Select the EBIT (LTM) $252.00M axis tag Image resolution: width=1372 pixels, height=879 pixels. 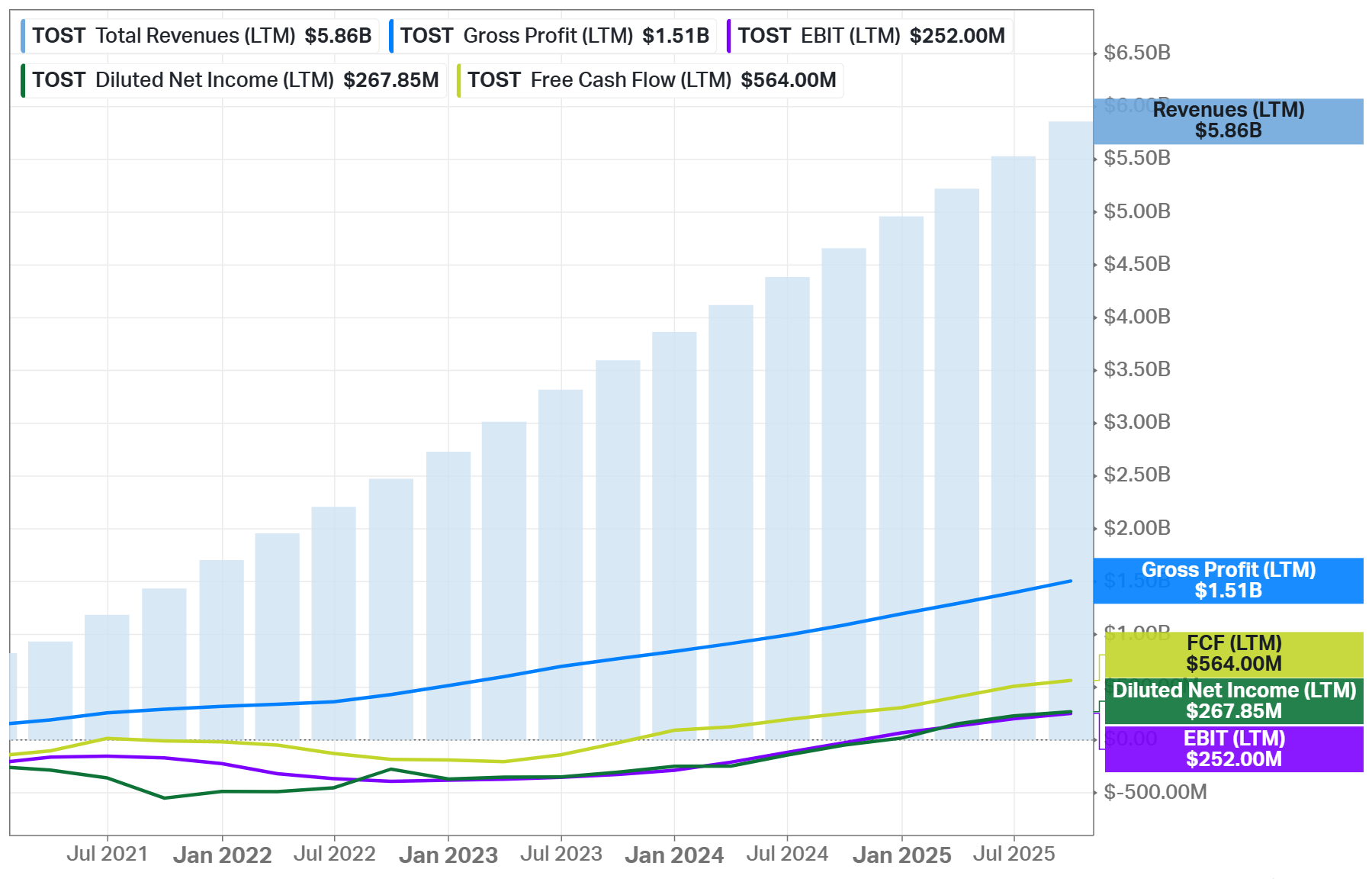1233,749
